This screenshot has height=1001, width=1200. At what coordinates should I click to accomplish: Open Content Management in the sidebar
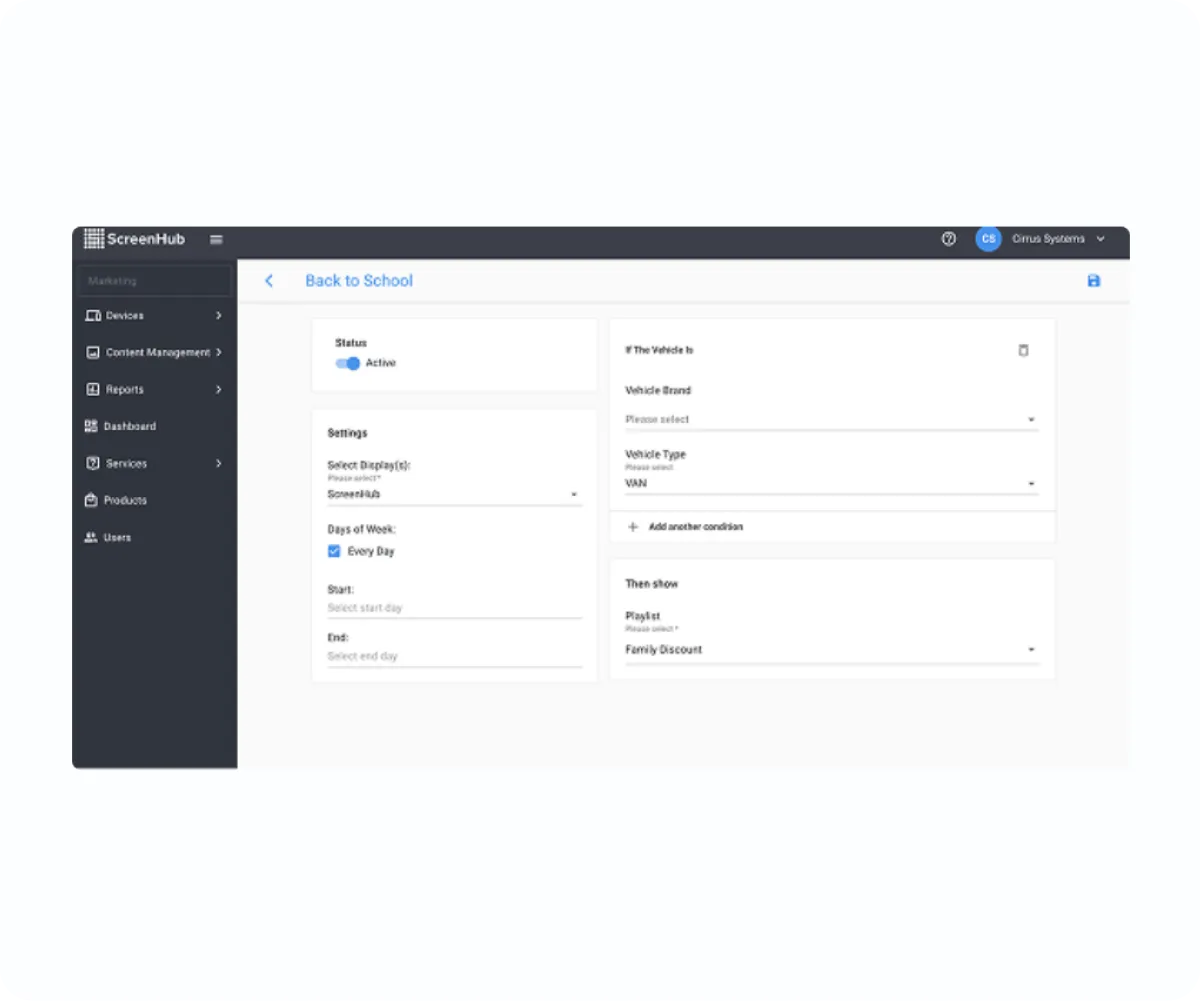[154, 353]
